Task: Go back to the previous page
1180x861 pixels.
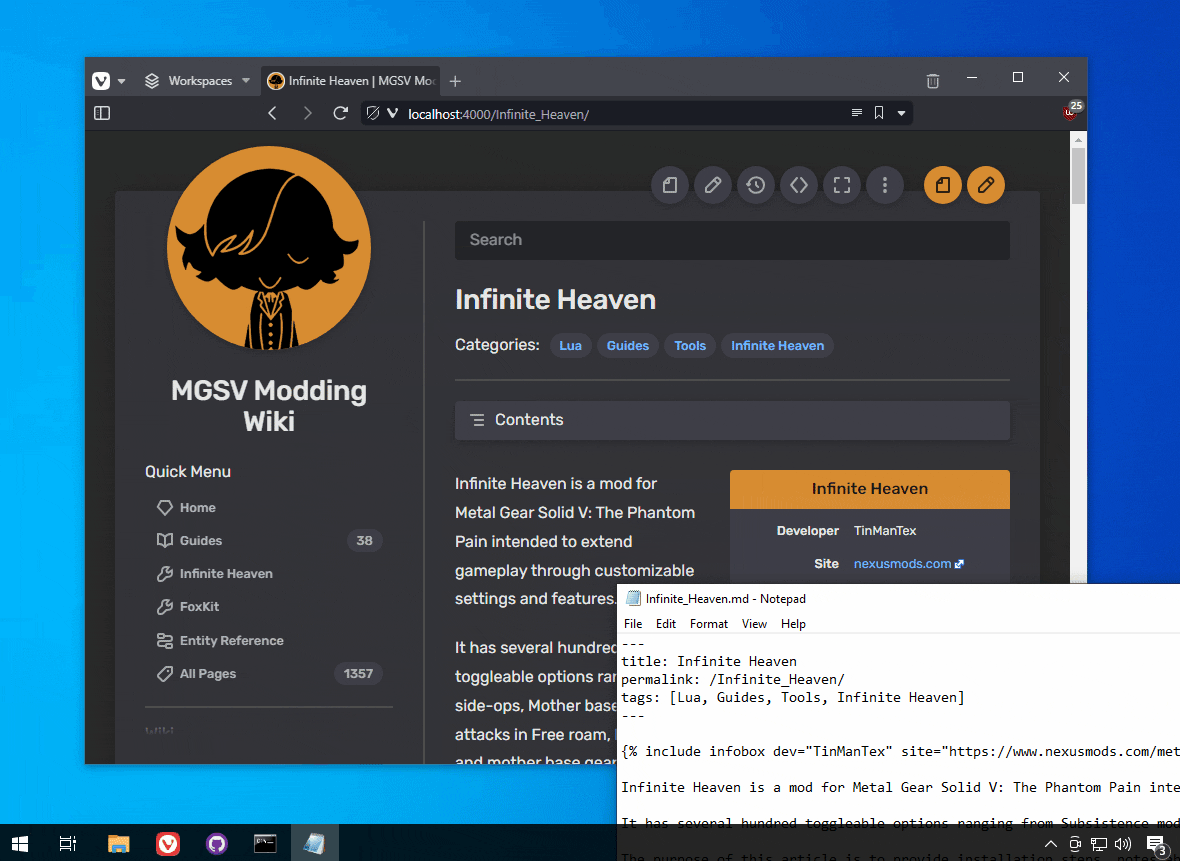Action: (272, 113)
